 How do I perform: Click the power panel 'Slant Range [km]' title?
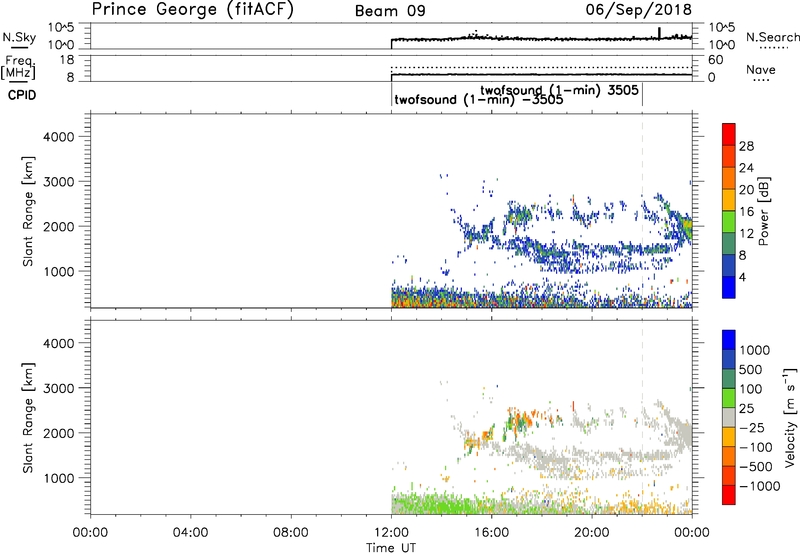click(28, 211)
